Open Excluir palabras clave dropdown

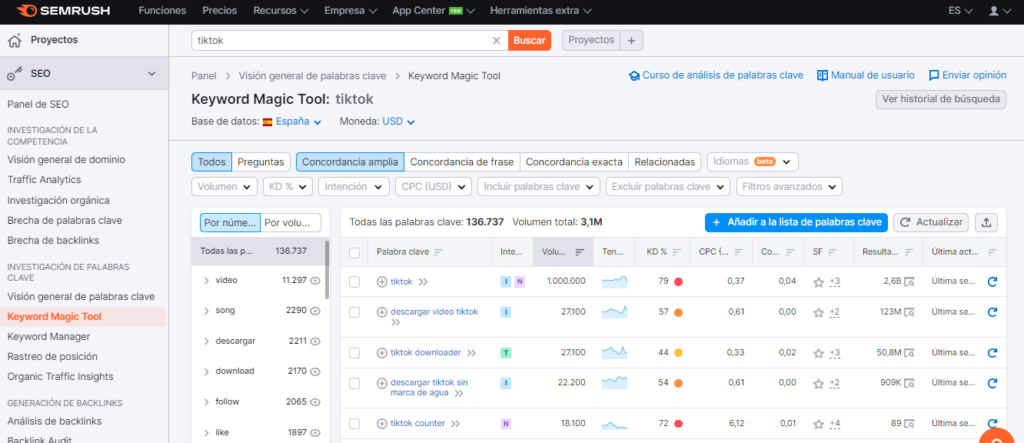tap(667, 187)
